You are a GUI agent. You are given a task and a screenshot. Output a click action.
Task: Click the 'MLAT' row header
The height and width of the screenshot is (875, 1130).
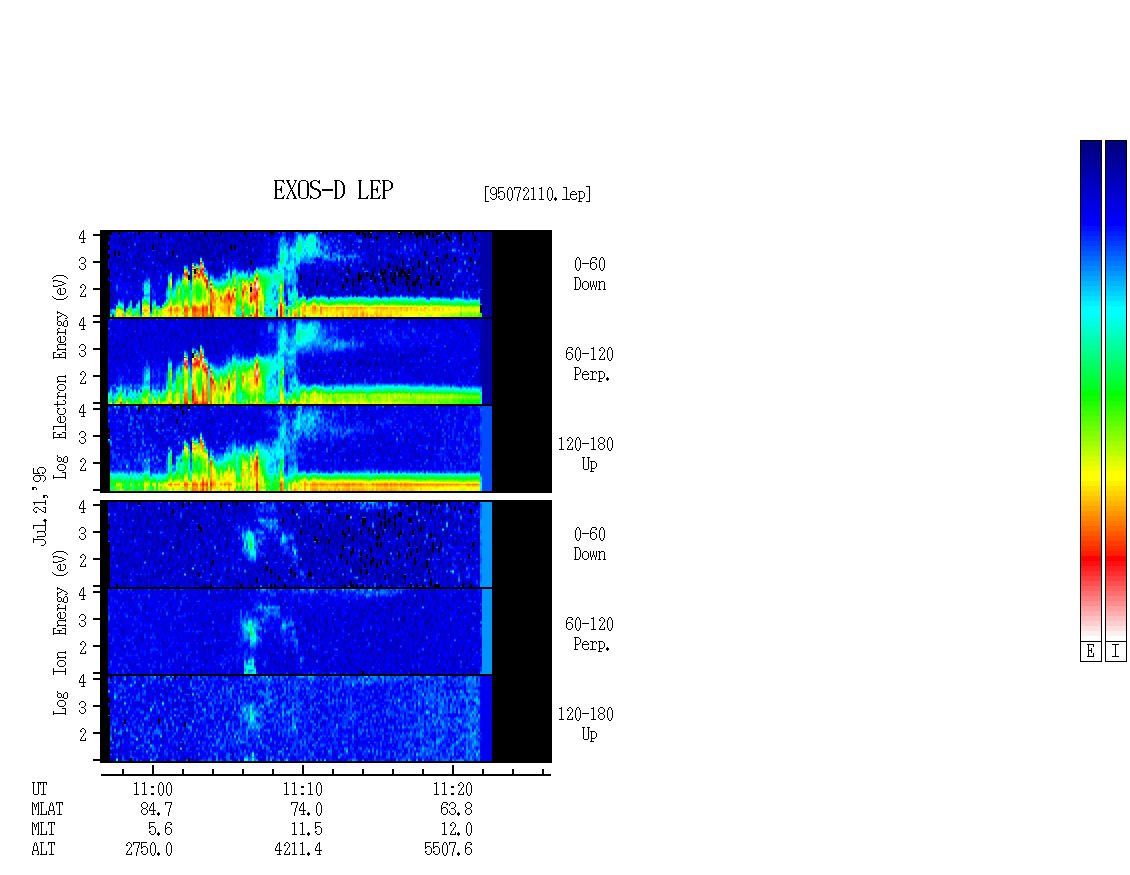(x=47, y=809)
